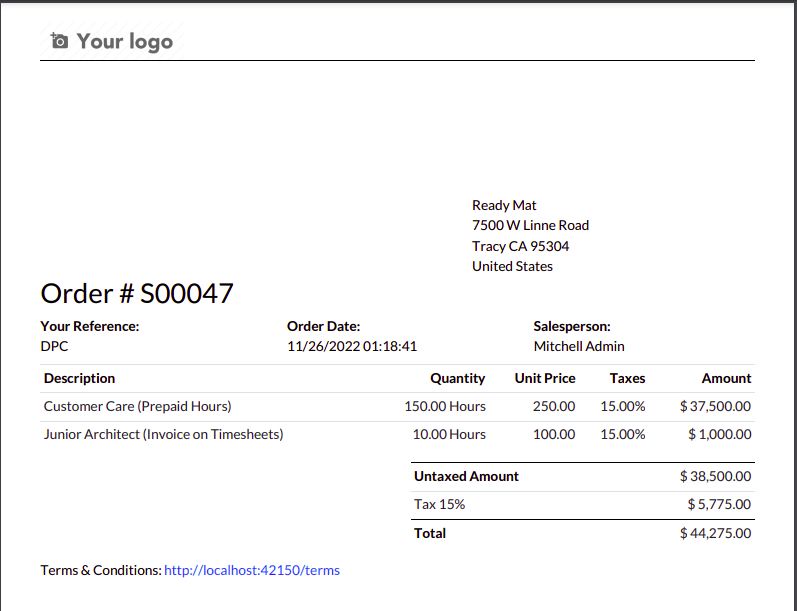797x611 pixels.
Task: Click the Order # S00047 heading
Action: [137, 294]
